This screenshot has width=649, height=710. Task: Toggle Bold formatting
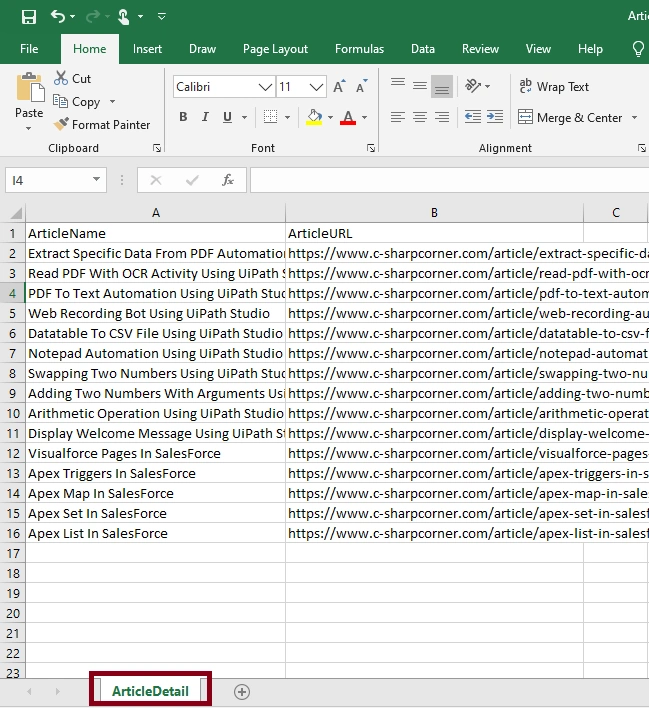183,117
